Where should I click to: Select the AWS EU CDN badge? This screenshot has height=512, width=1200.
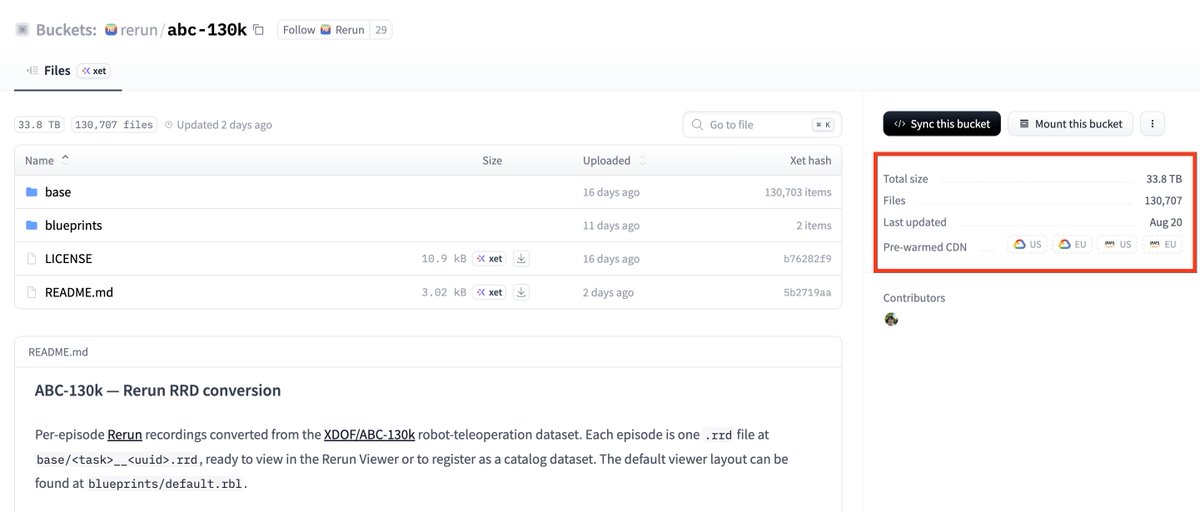coord(1162,244)
